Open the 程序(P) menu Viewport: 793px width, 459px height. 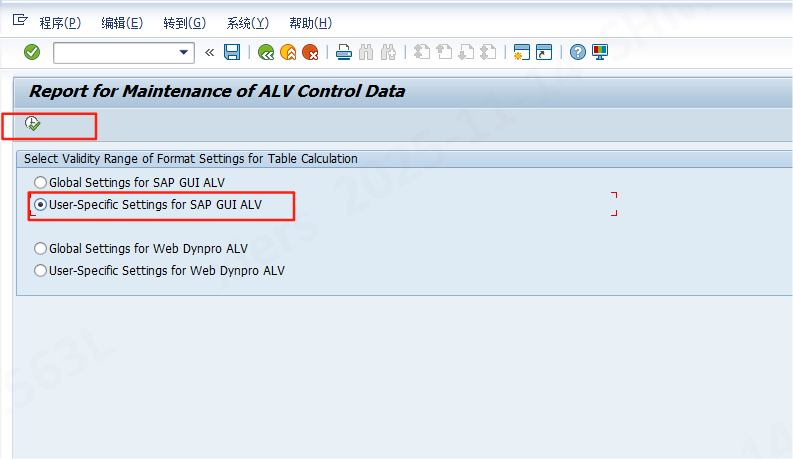[60, 23]
